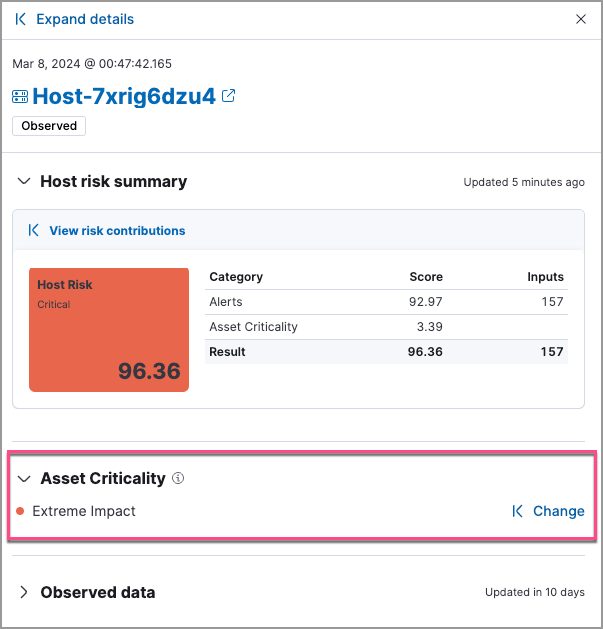Click the red Extreme Impact dot
603x629 pixels.
pyautogui.click(x=21, y=511)
